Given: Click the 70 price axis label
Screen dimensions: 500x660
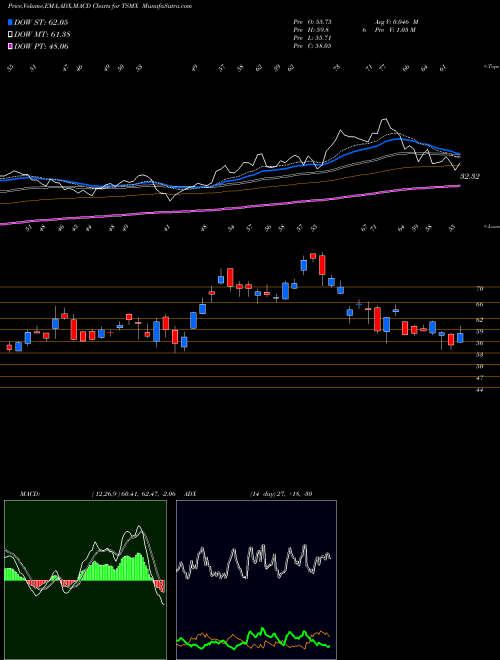Looking at the screenshot, I should tap(479, 289).
